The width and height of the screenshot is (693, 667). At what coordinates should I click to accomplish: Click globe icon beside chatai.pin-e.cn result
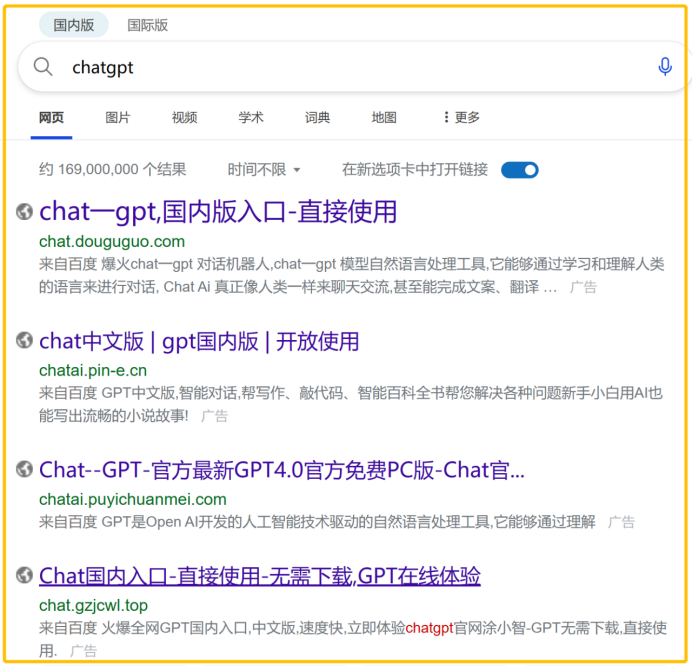pyautogui.click(x=24, y=341)
